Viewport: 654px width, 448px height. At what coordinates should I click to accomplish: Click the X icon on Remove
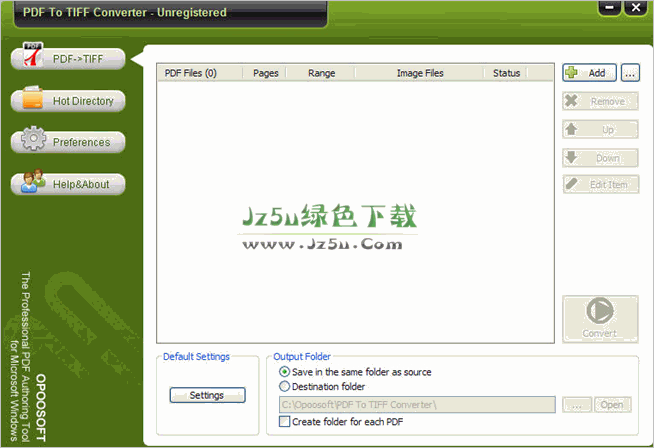[x=571, y=101]
